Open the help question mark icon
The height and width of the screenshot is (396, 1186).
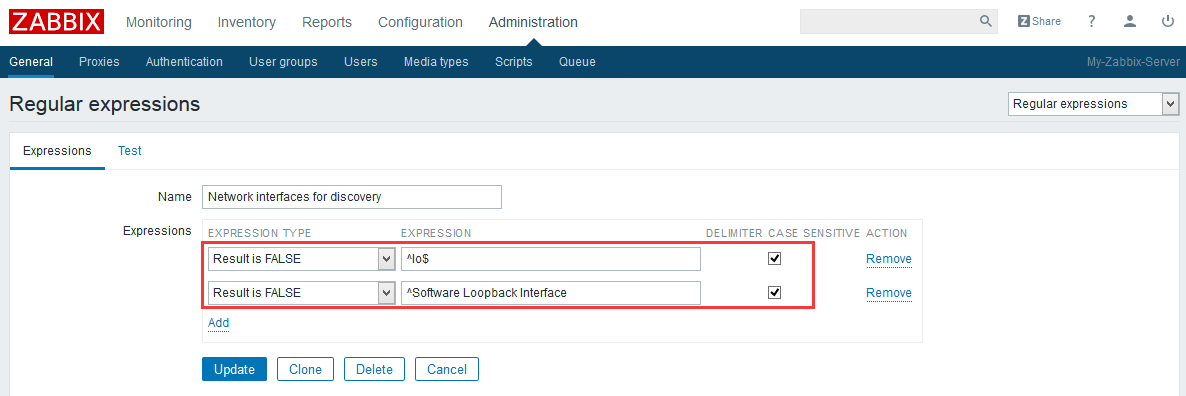click(1091, 21)
